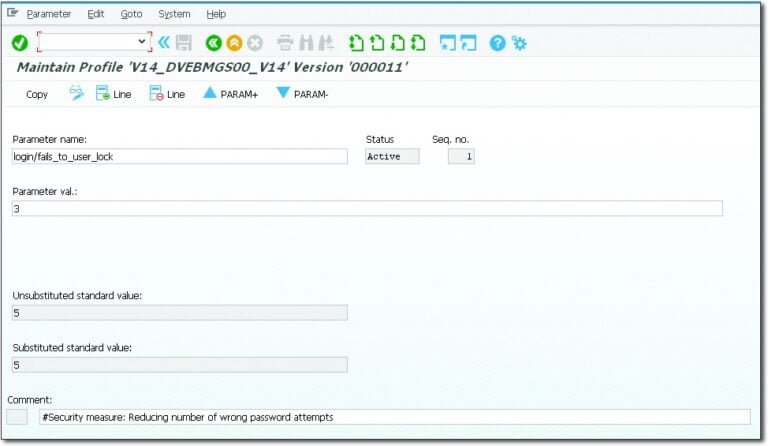768x446 pixels.
Task: Click the Status field showing Active
Action: (x=392, y=157)
